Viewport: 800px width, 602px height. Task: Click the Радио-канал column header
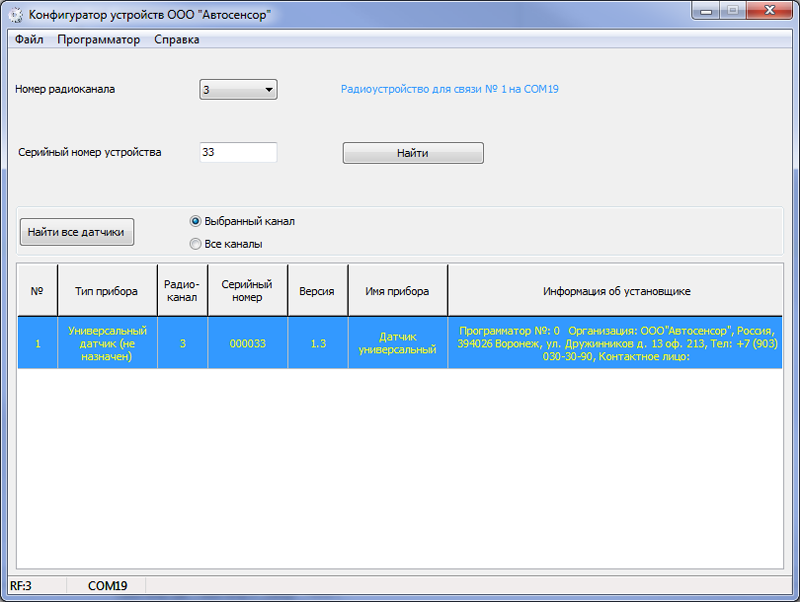click(x=182, y=291)
